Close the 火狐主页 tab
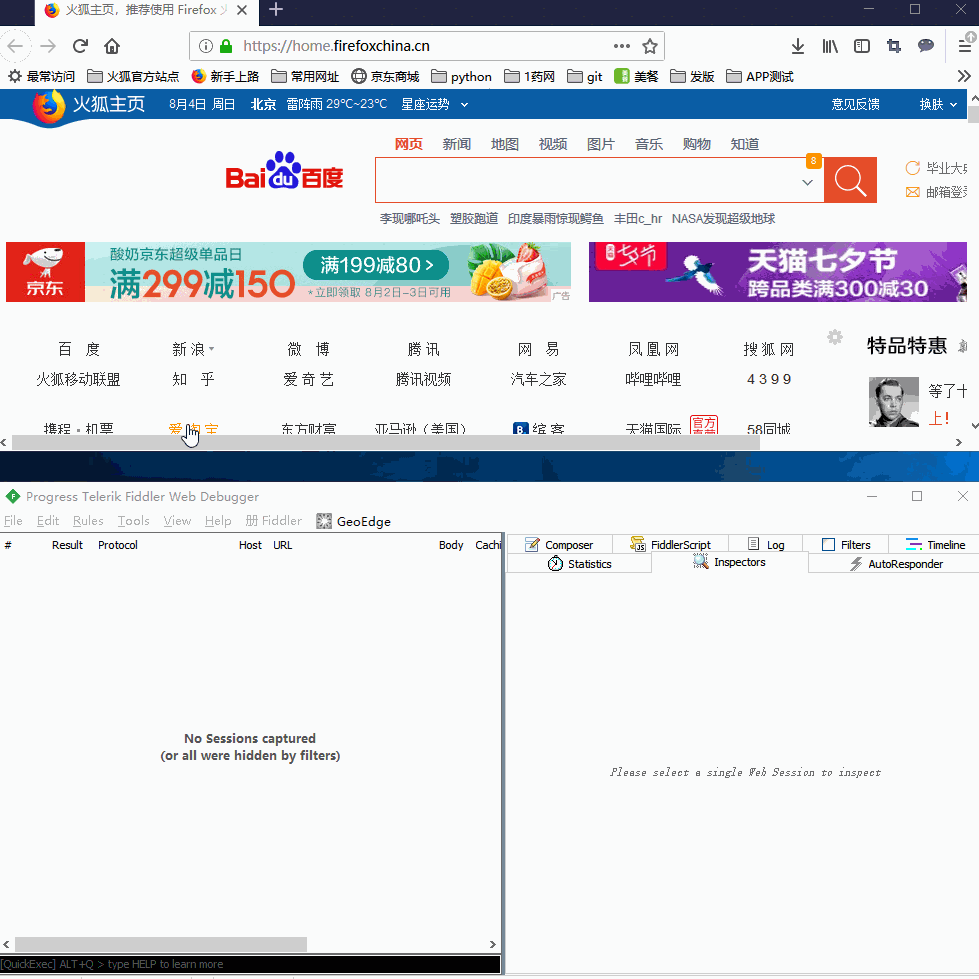 click(x=242, y=10)
